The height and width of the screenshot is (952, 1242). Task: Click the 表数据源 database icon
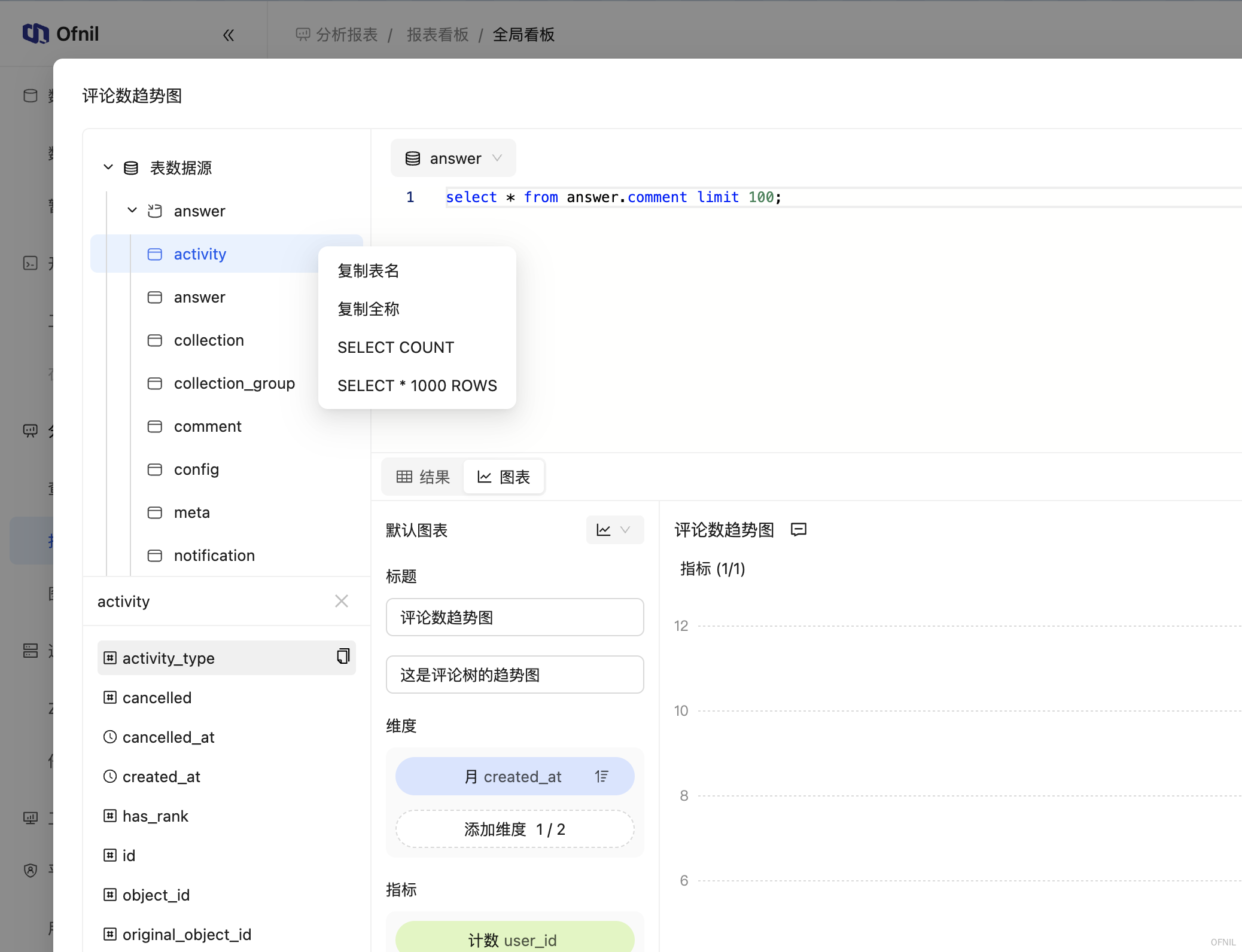131,168
